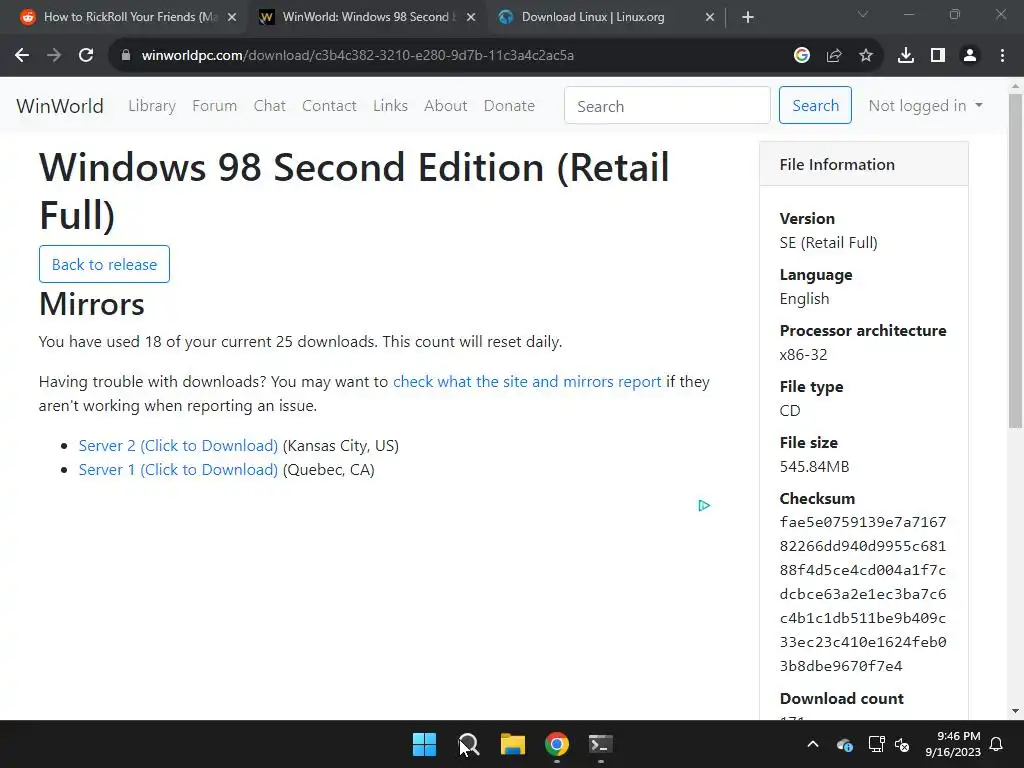The image size is (1024, 768).
Task: Open taskbar Search icon
Action: coord(469,744)
